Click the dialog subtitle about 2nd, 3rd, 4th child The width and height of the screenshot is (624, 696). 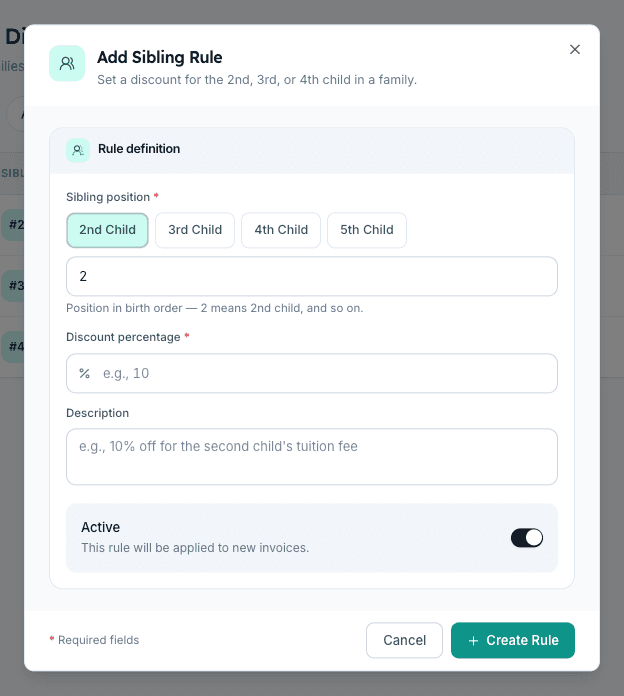[x=257, y=80]
